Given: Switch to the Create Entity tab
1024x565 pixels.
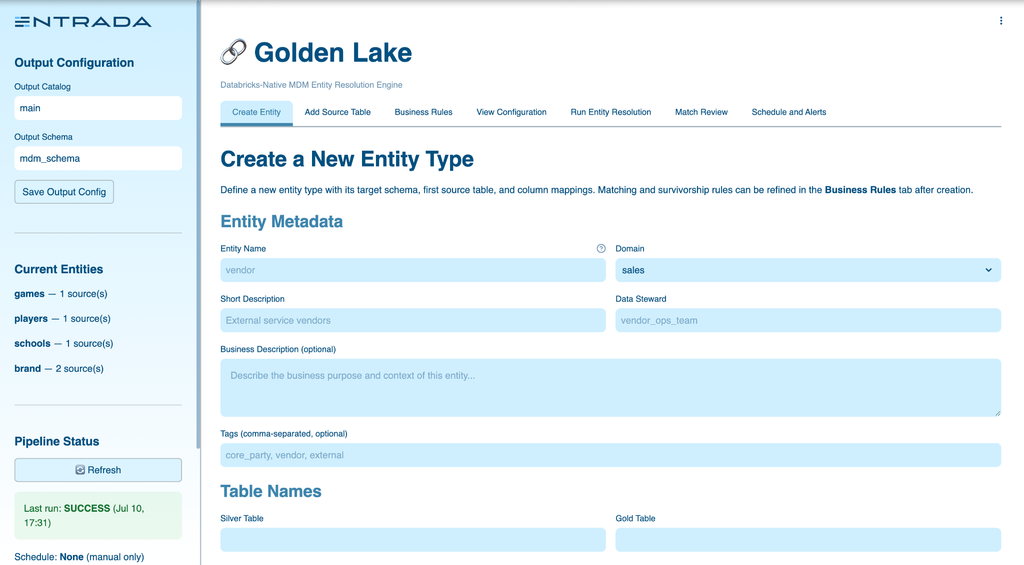Looking at the screenshot, I should tap(256, 112).
